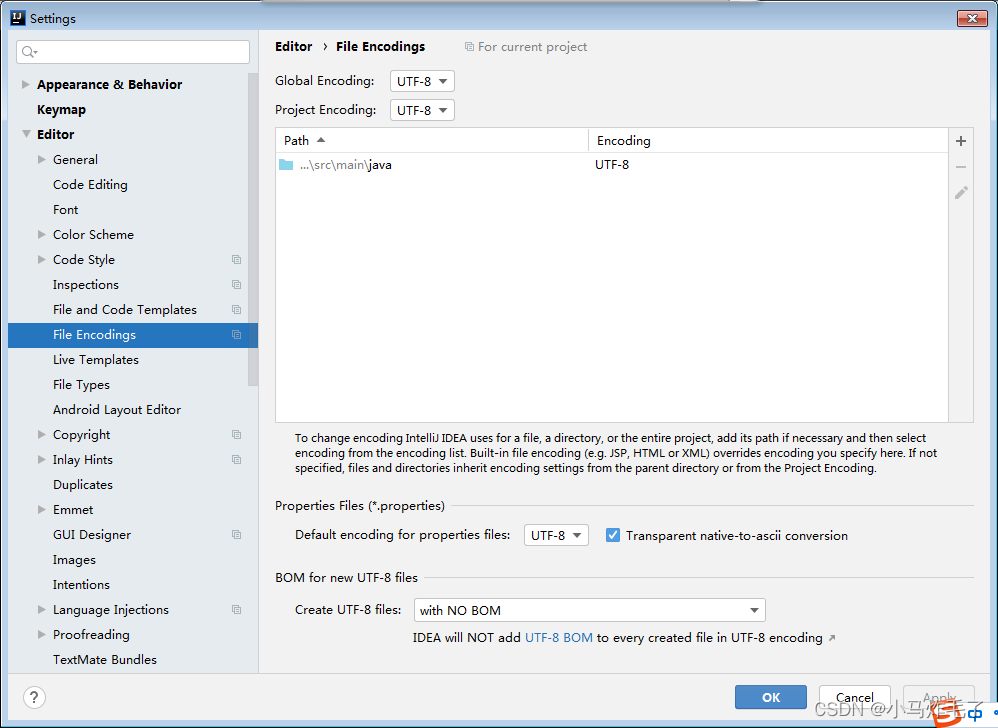The image size is (998, 728).
Task: Expand the Code Style node arrow
Action: (x=41, y=260)
